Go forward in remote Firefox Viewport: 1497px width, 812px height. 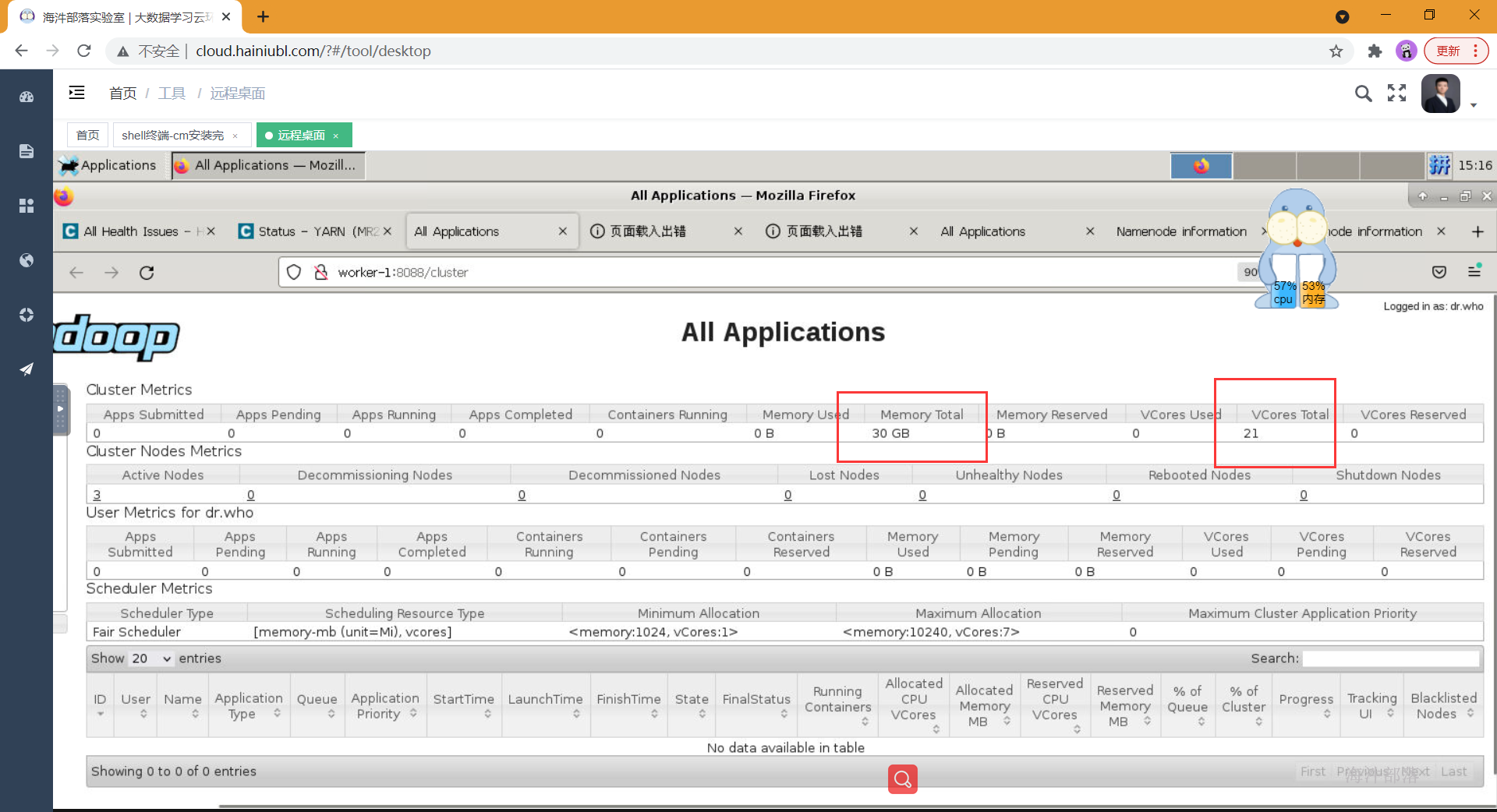coord(111,272)
